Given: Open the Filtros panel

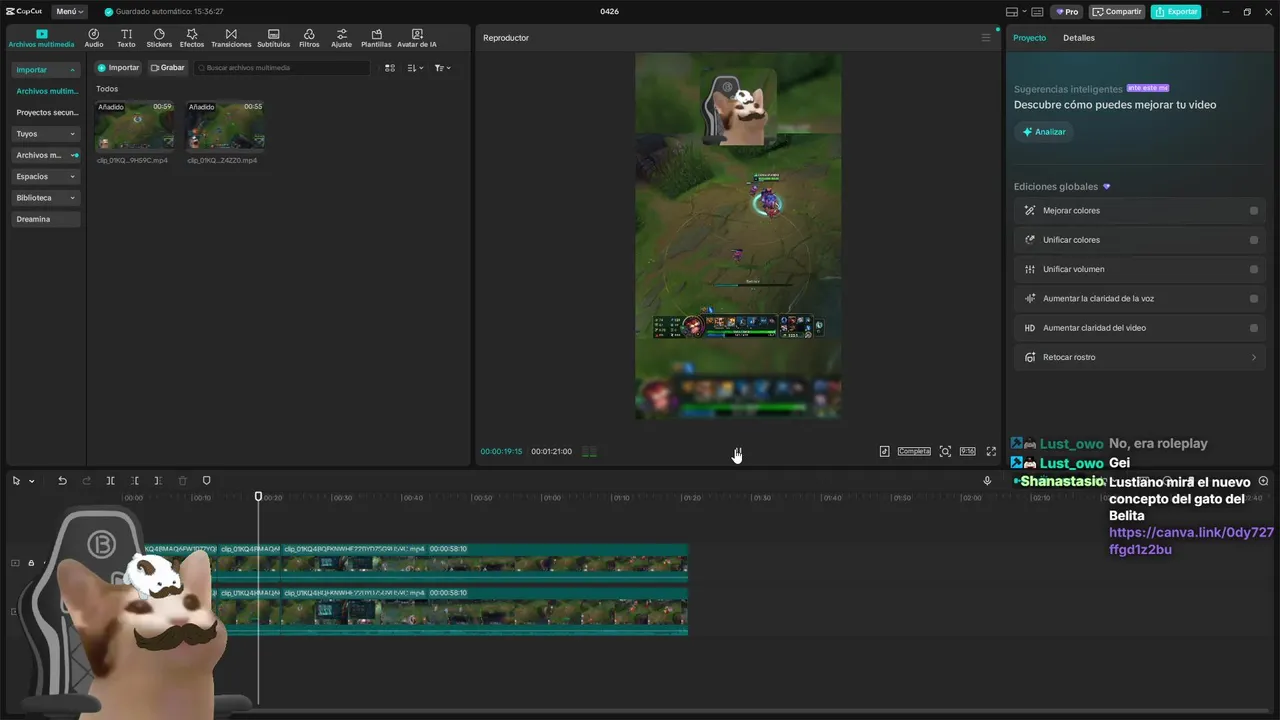Looking at the screenshot, I should click(x=309, y=38).
